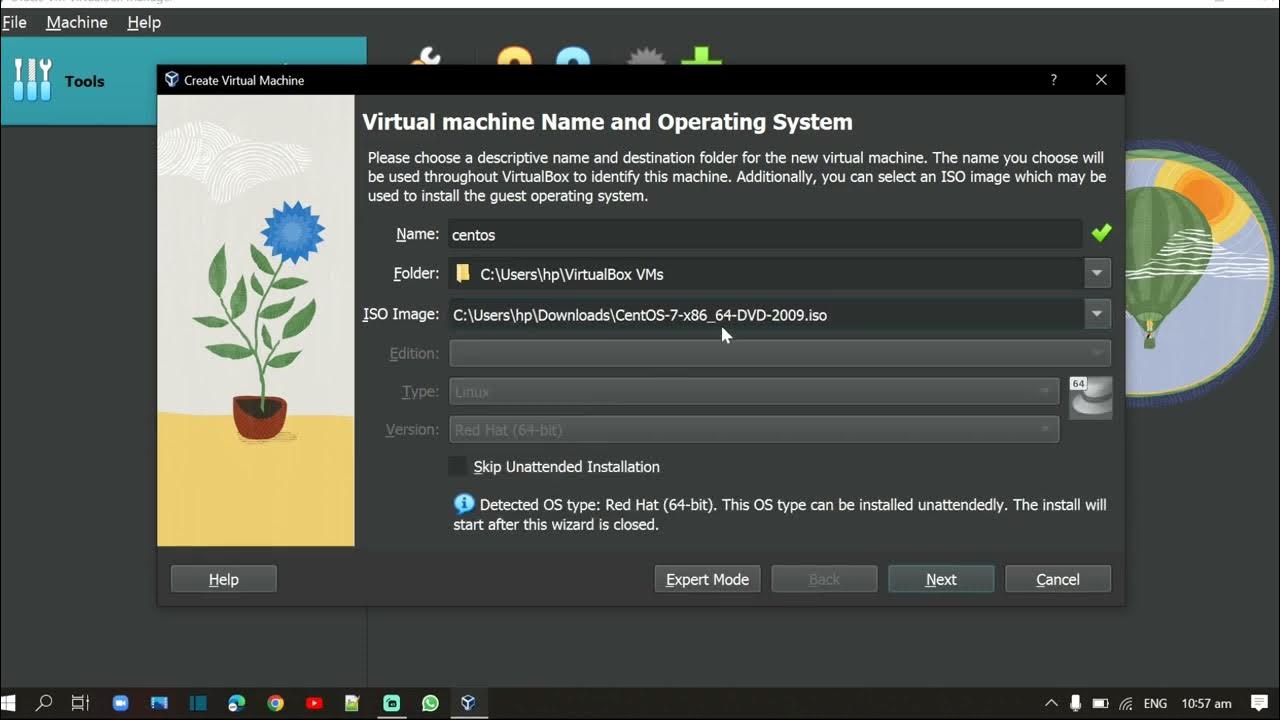Click the 10:57 am clock
The image size is (1280, 720).
click(1206, 704)
